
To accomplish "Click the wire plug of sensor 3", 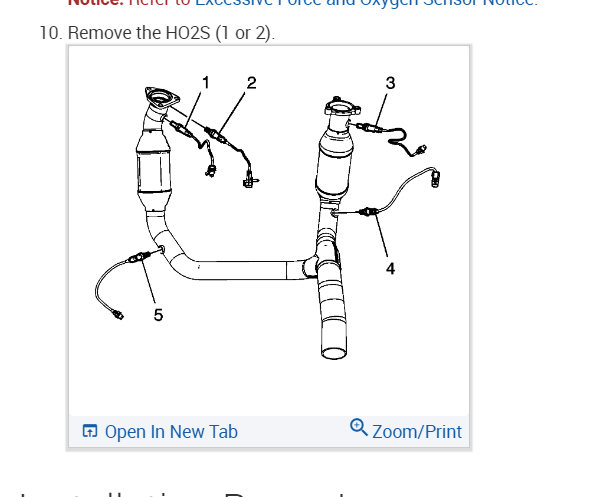I will click(x=421, y=149).
